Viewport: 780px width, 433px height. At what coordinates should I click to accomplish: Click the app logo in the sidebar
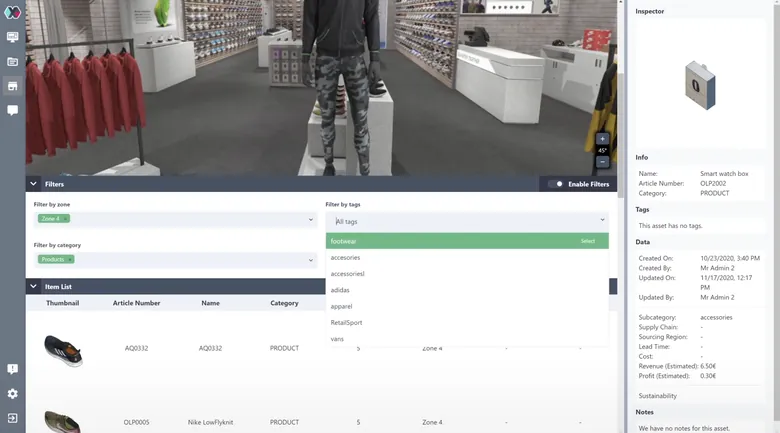pyautogui.click(x=12, y=12)
